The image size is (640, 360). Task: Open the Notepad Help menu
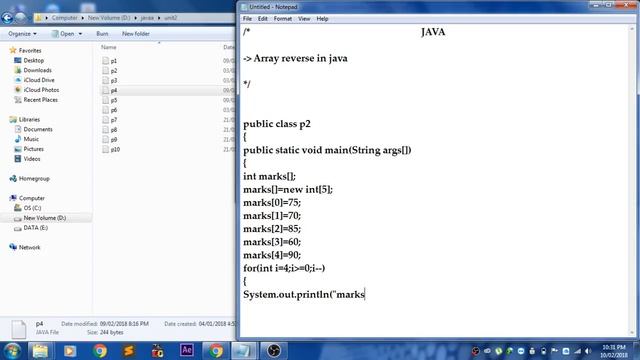322,19
